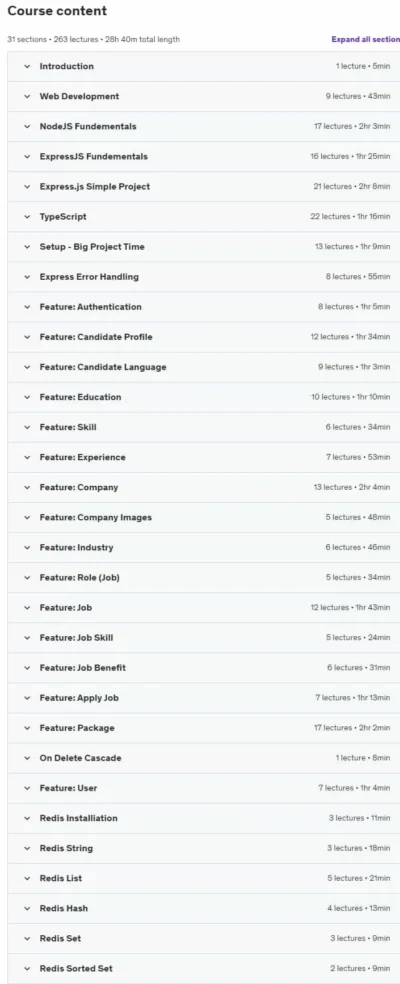Click chevron beside Express.js Simple Project
This screenshot has width=400, height=984.
27,187
